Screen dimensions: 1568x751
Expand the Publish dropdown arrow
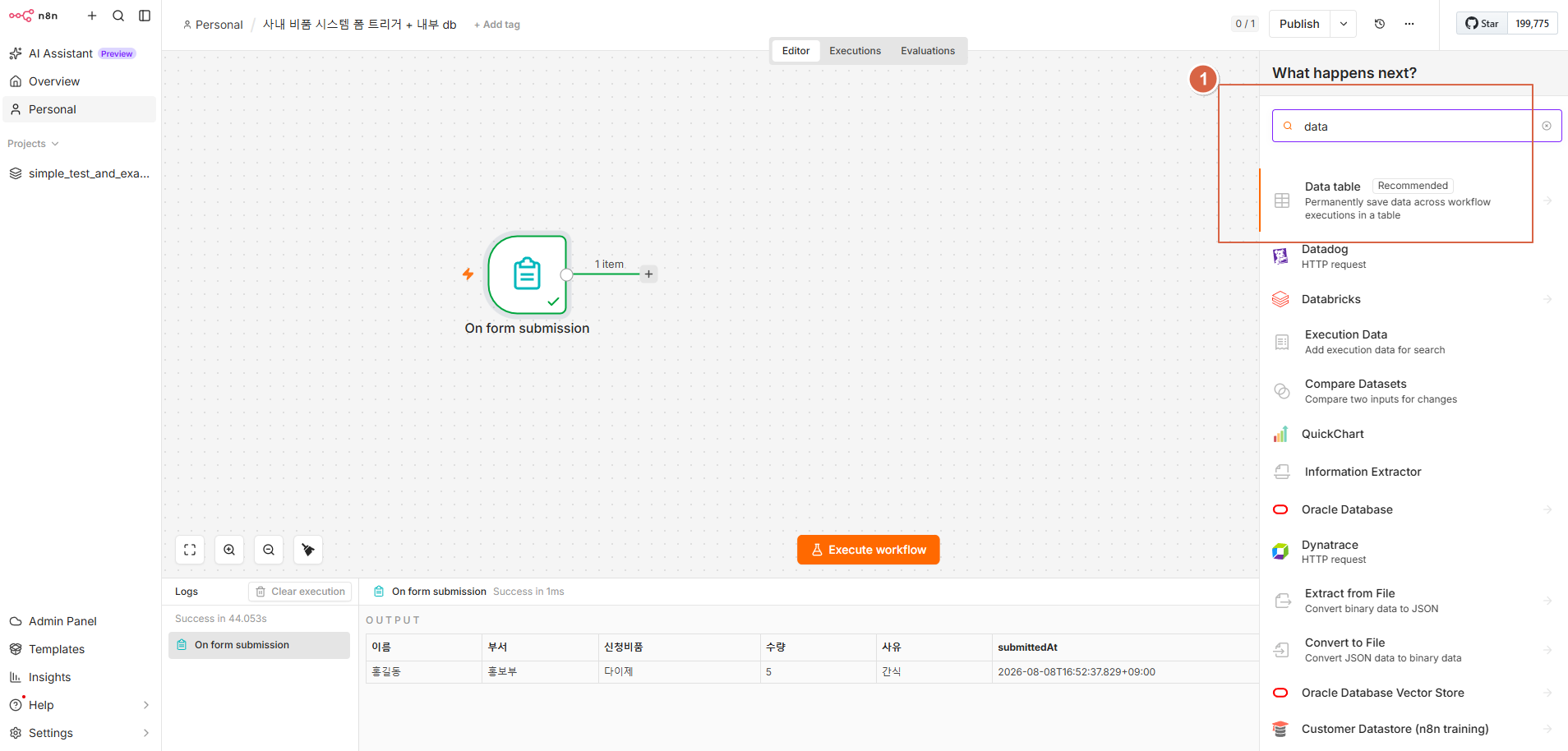pos(1344,24)
